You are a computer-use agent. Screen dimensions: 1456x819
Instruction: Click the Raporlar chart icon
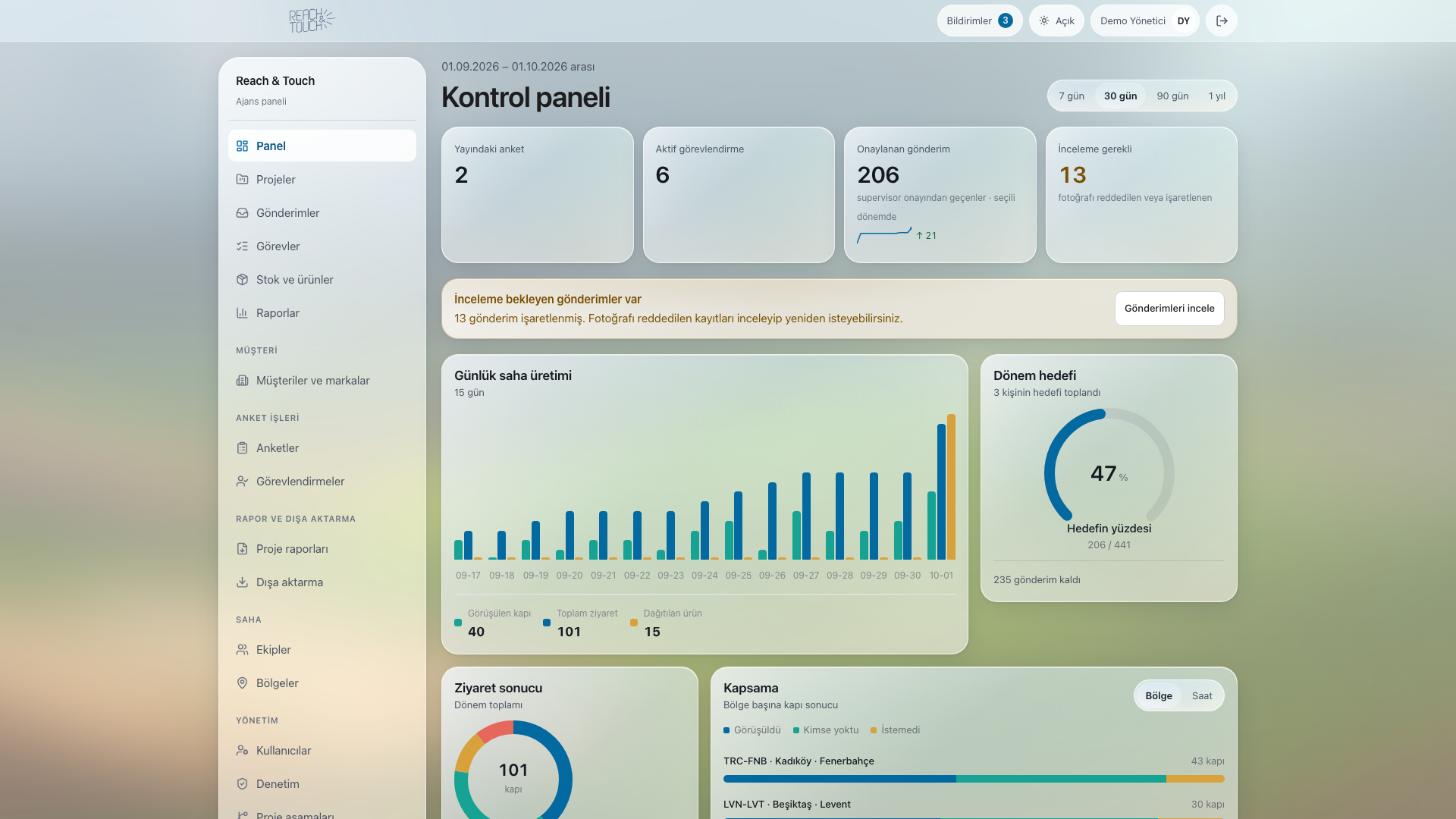(242, 312)
